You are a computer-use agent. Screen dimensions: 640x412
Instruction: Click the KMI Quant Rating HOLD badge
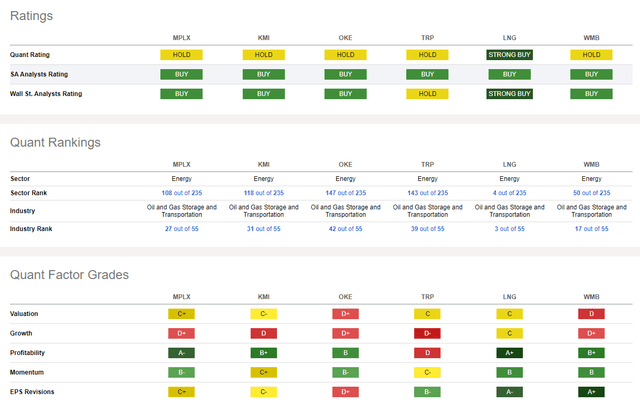coord(264,55)
